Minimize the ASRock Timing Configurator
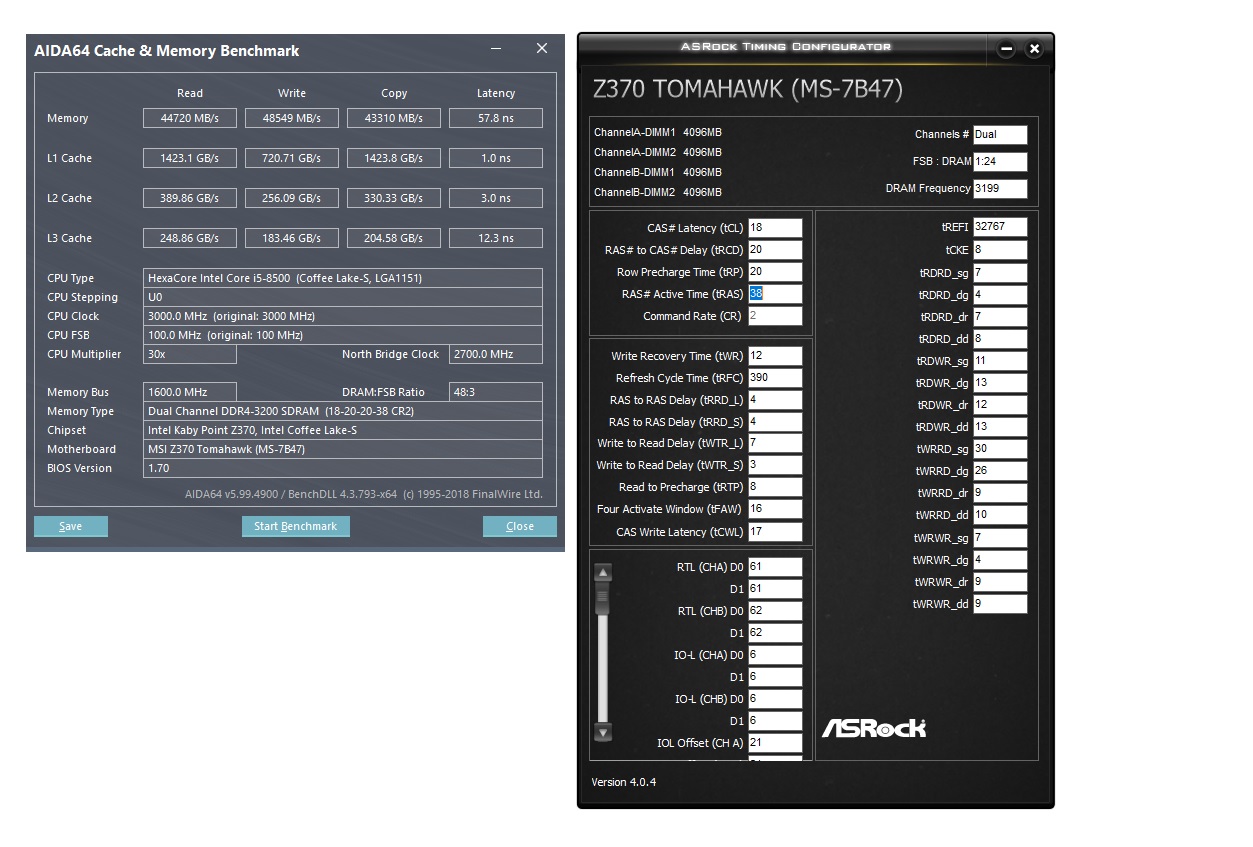The height and width of the screenshot is (847, 1253). (x=1006, y=49)
